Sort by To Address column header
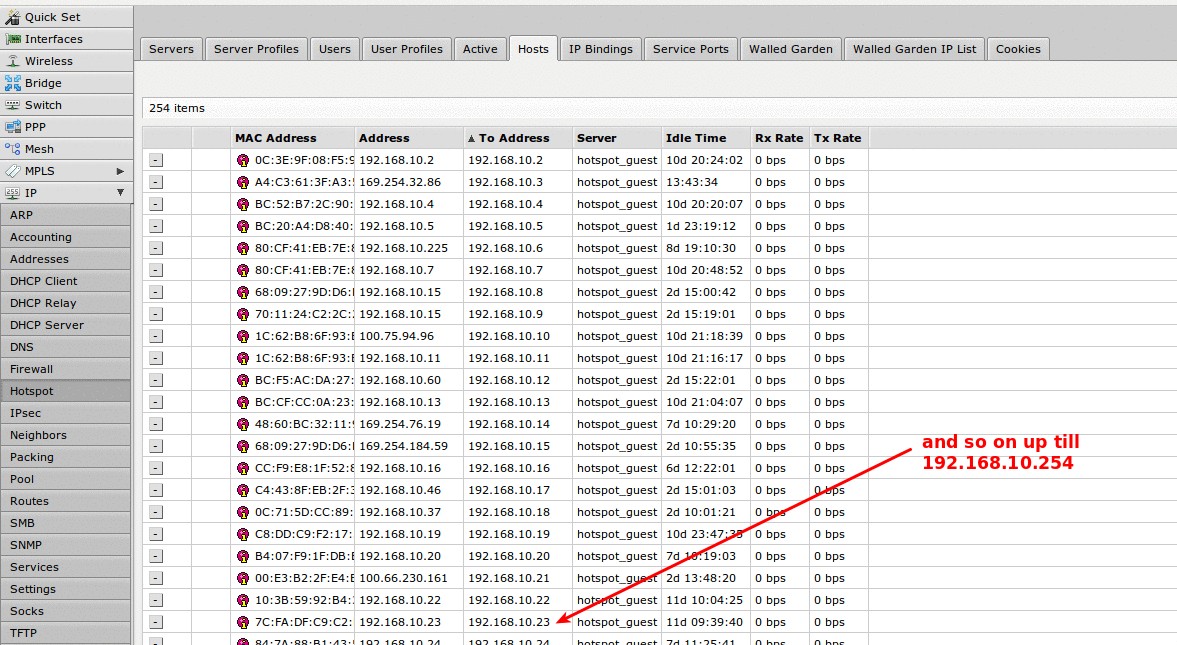1177x645 pixels. (518, 138)
